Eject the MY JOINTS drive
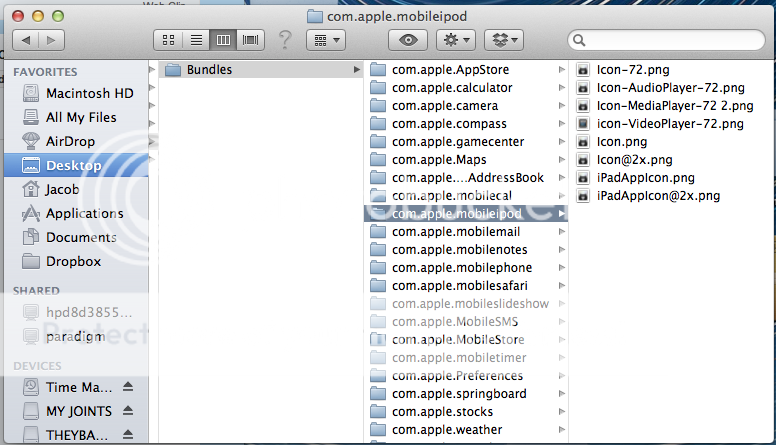Screen dimensions: 776x445 coord(128,411)
